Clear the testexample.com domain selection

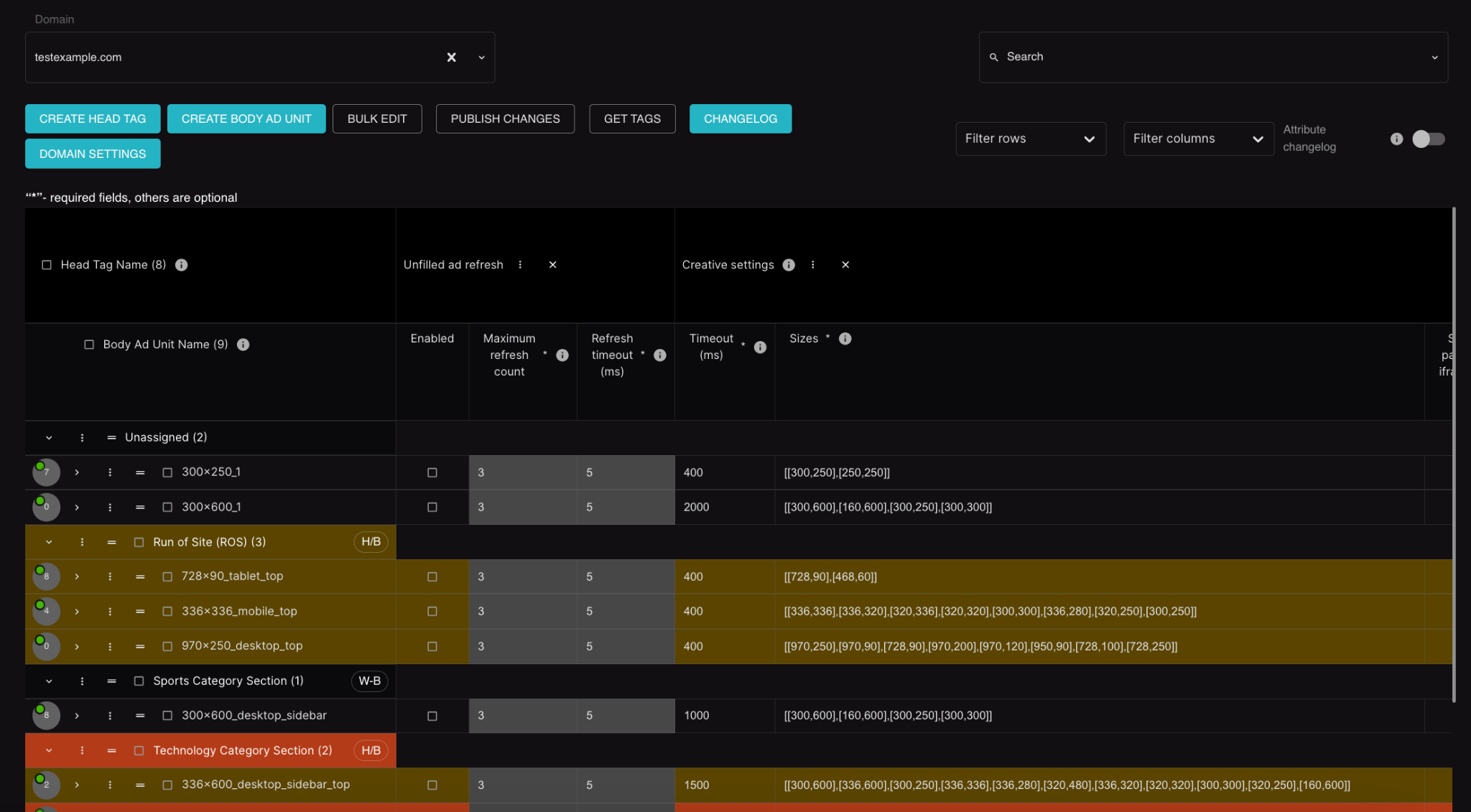pos(452,57)
